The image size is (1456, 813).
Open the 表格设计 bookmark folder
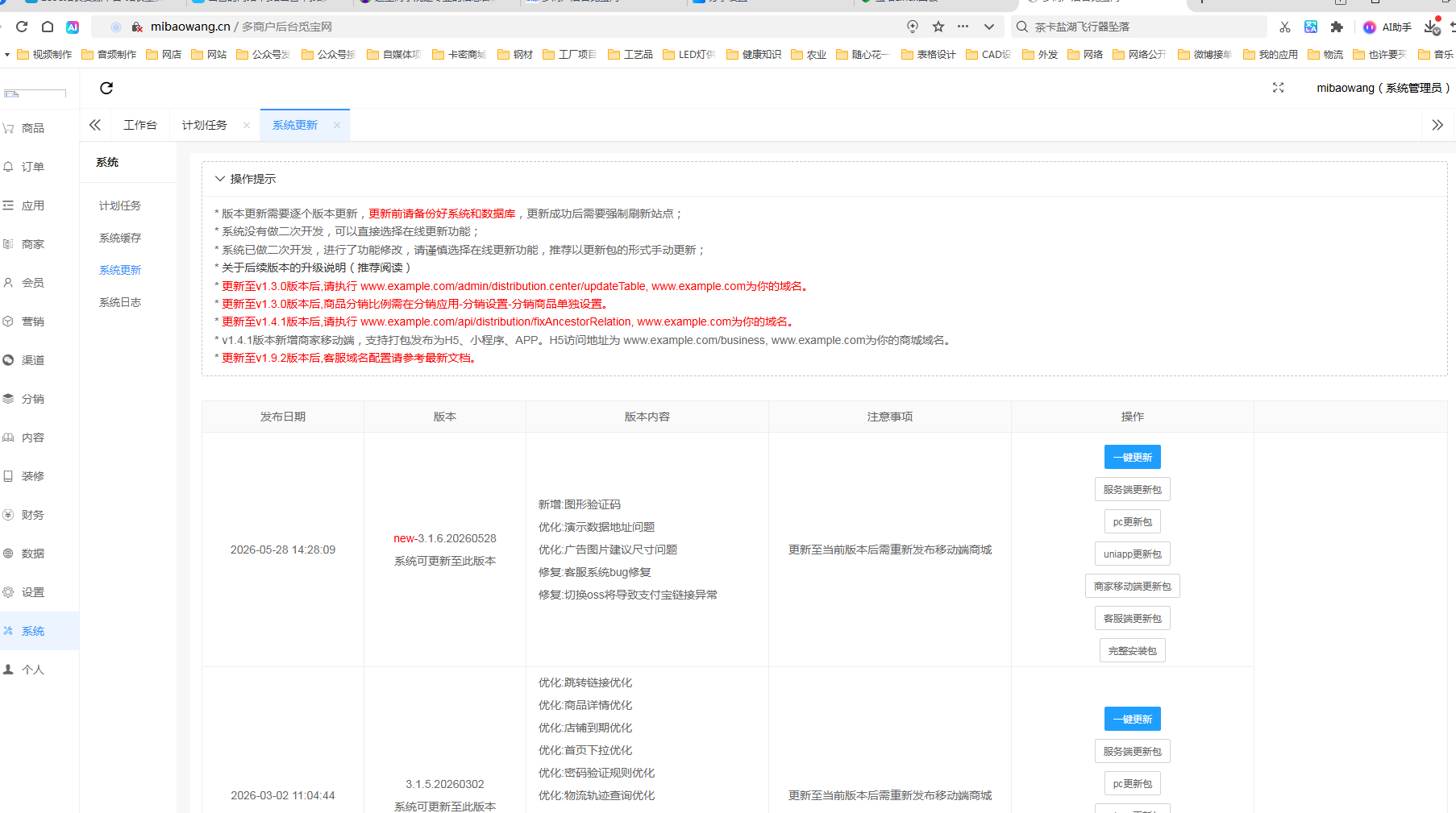coord(929,55)
